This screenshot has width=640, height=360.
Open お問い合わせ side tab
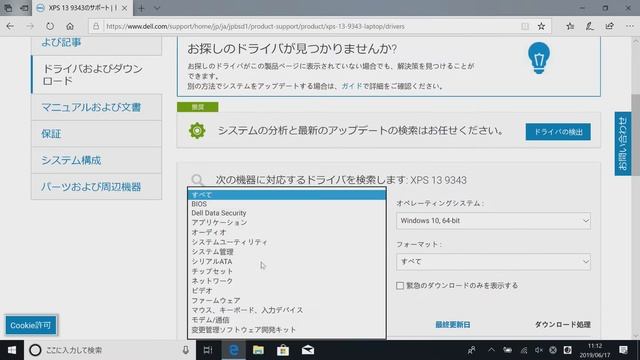pos(622,144)
